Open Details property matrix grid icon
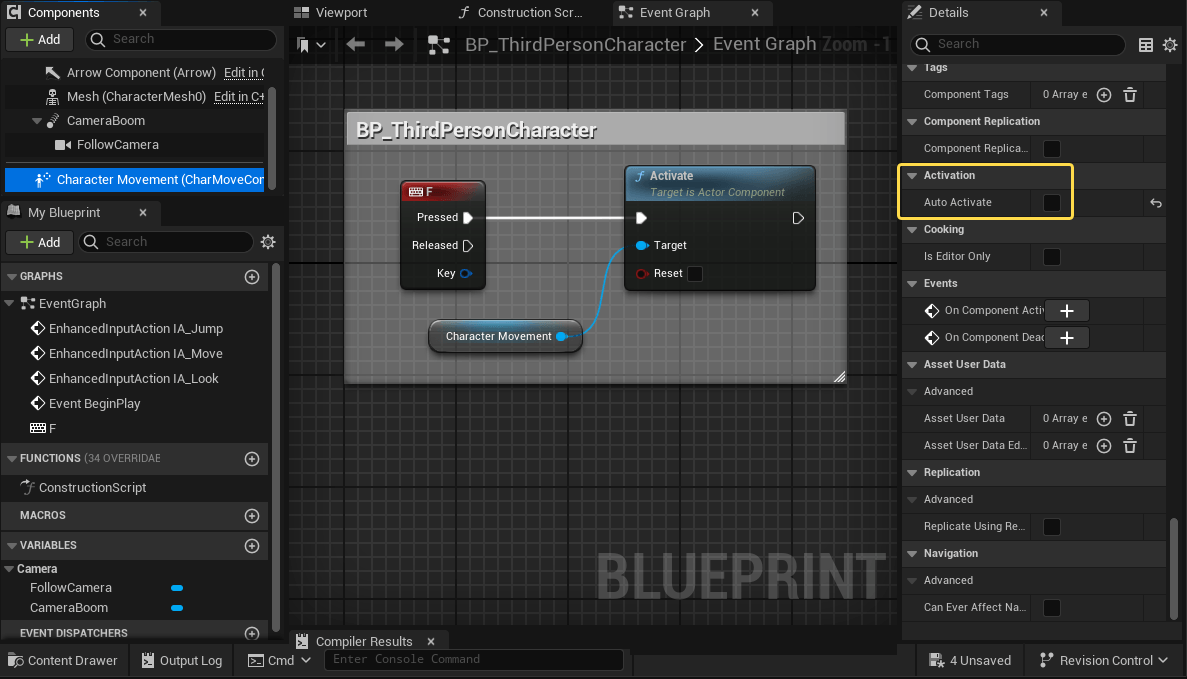 pos(1145,45)
